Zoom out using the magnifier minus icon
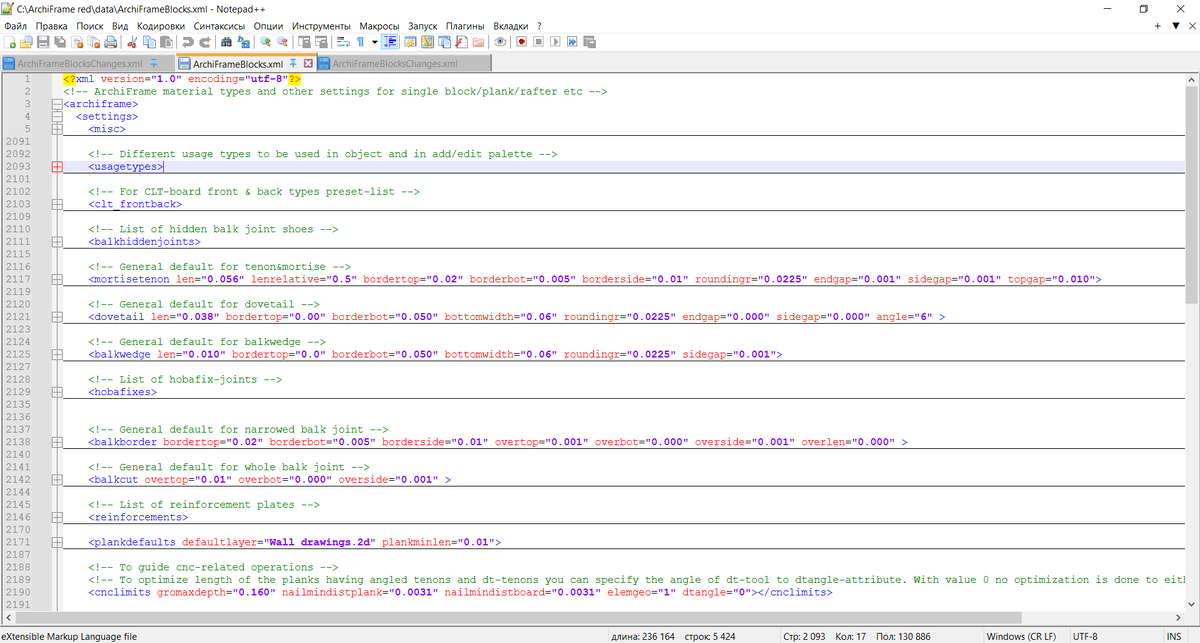1200x643 pixels. click(x=282, y=42)
